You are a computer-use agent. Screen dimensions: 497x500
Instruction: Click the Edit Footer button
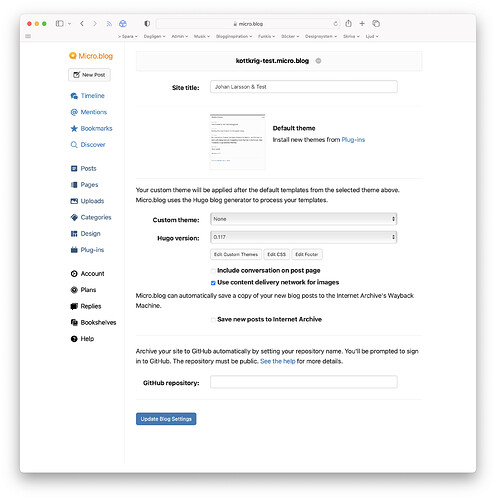[x=307, y=254]
